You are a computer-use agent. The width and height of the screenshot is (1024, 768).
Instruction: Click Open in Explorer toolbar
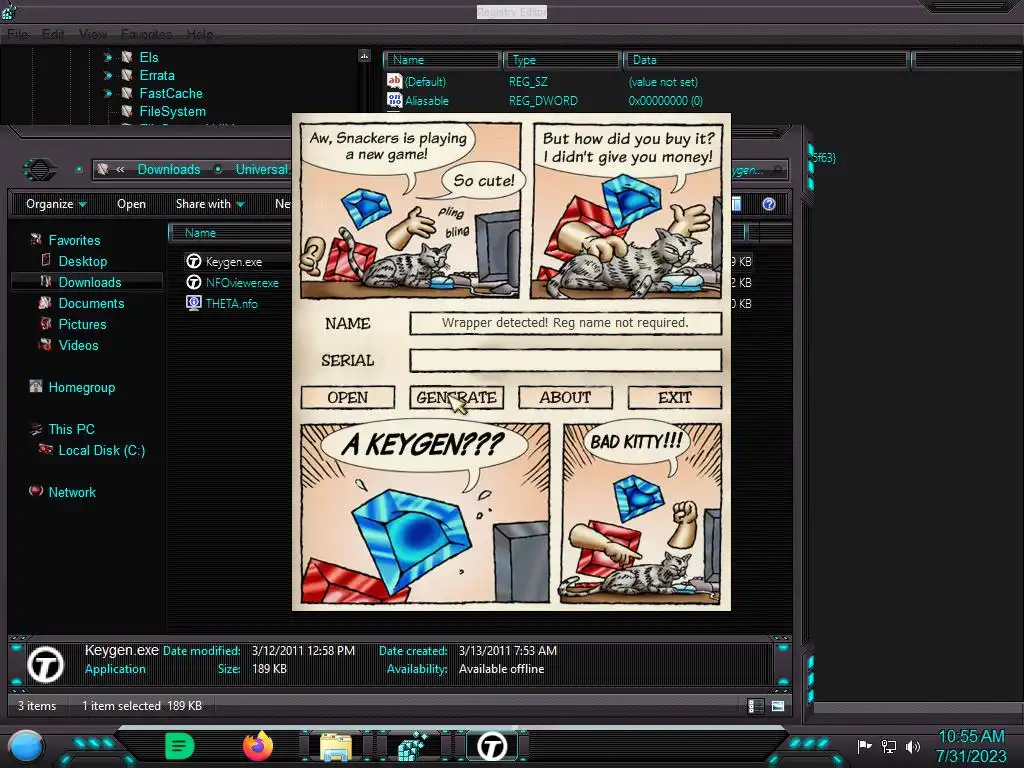131,204
